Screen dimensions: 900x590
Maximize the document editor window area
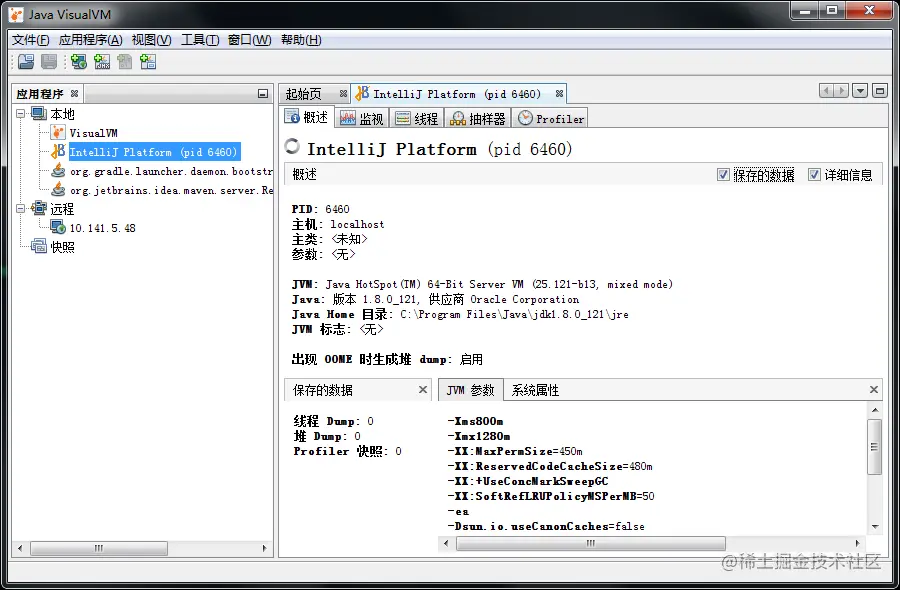(879, 91)
